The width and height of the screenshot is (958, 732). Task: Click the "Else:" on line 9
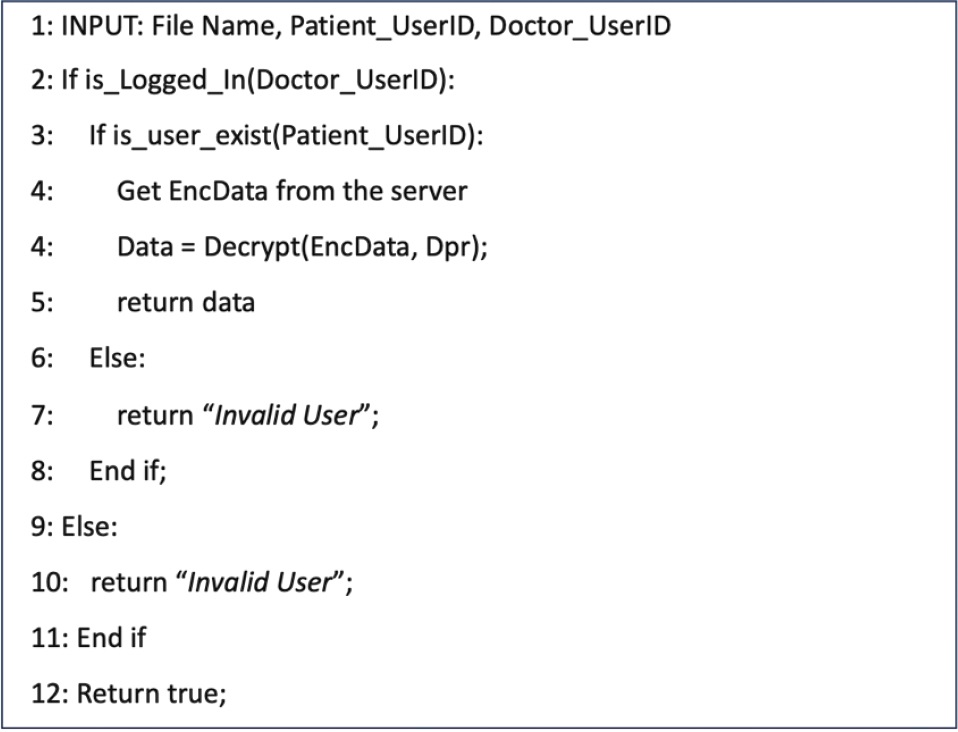point(89,525)
